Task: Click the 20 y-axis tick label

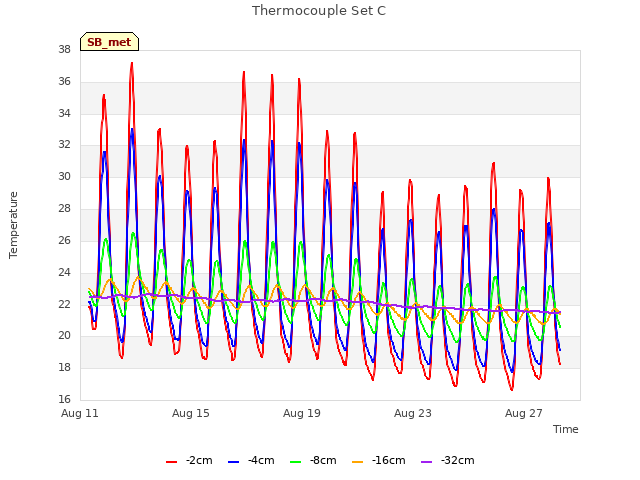Action: [64, 336]
